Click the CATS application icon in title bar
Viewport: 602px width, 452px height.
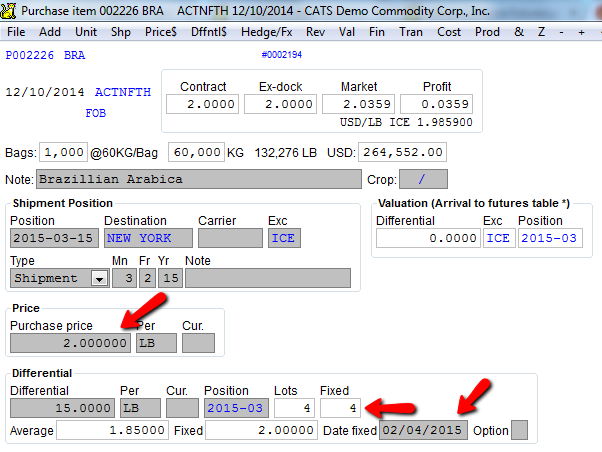point(8,10)
